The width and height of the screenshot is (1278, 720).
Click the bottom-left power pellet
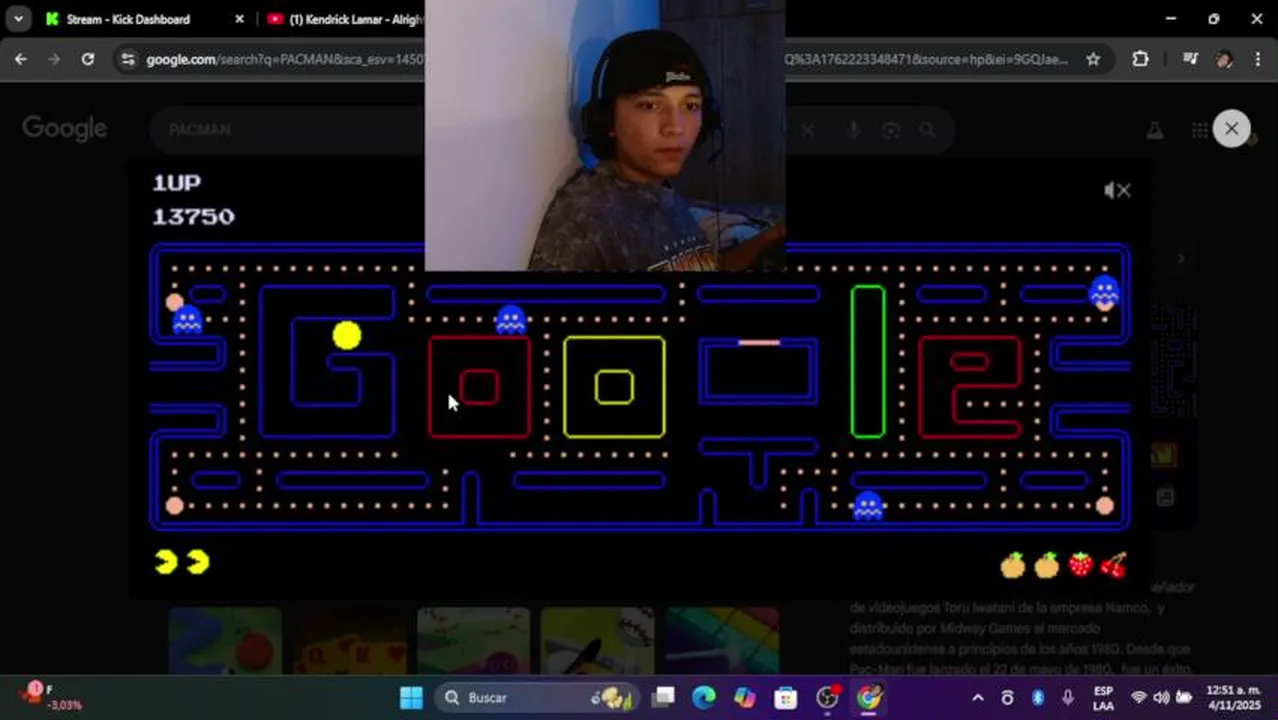click(x=175, y=506)
